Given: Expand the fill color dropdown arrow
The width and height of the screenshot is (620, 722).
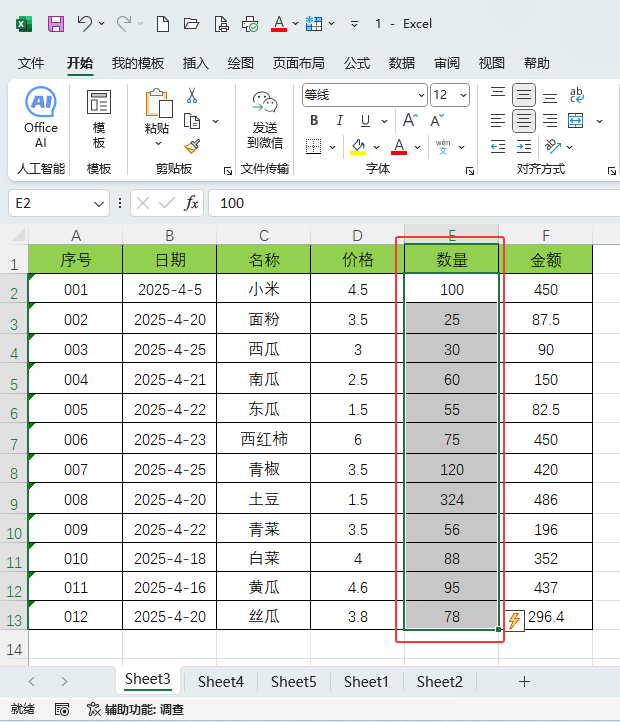Looking at the screenshot, I should coord(376,147).
